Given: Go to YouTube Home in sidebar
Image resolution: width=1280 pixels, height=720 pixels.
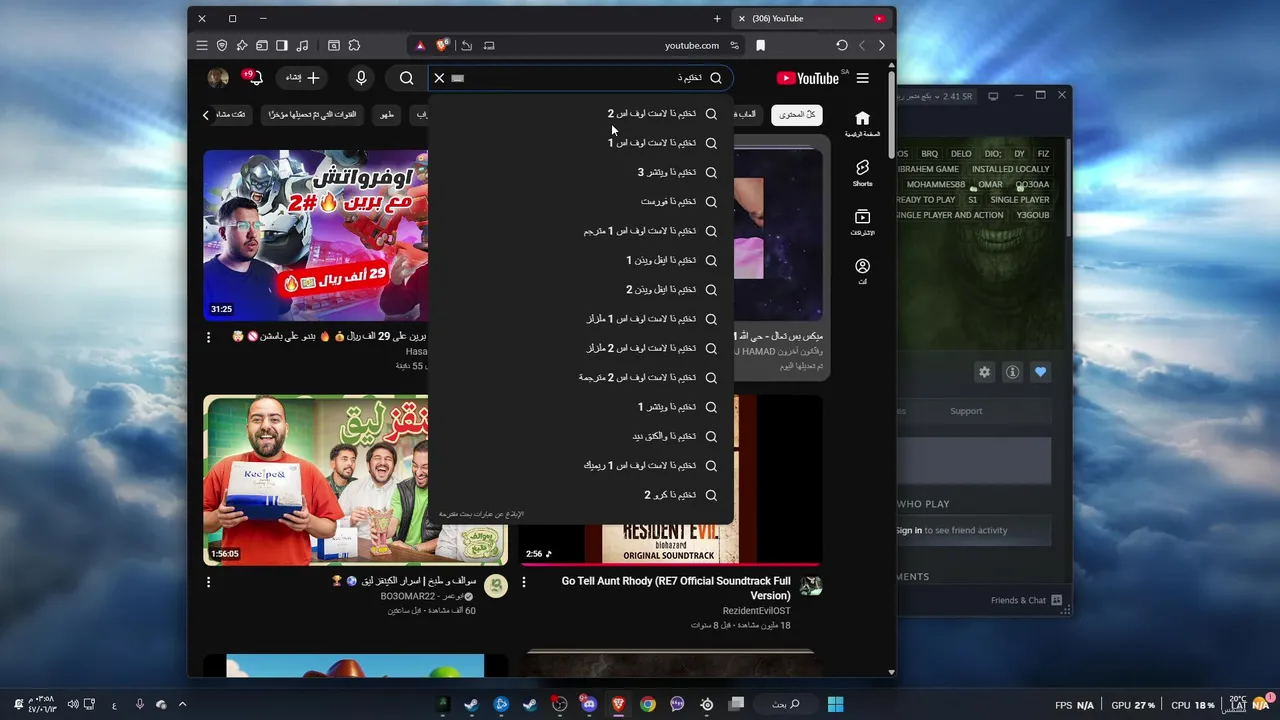Looking at the screenshot, I should point(862,124).
